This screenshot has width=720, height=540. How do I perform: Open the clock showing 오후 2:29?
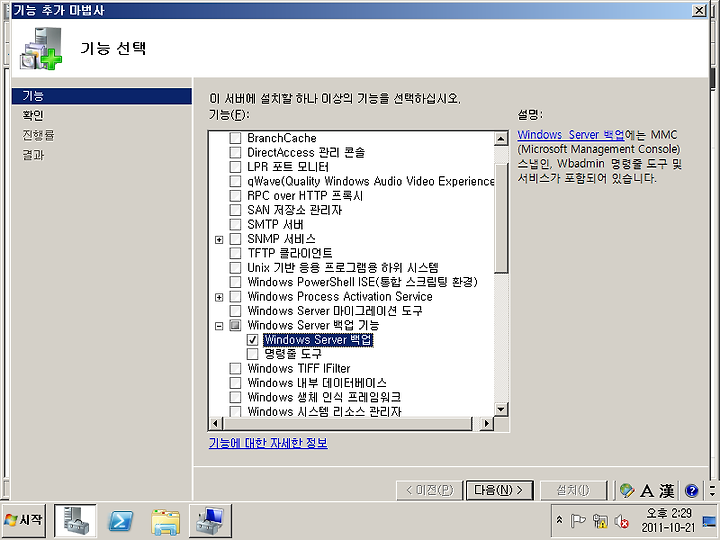click(669, 520)
